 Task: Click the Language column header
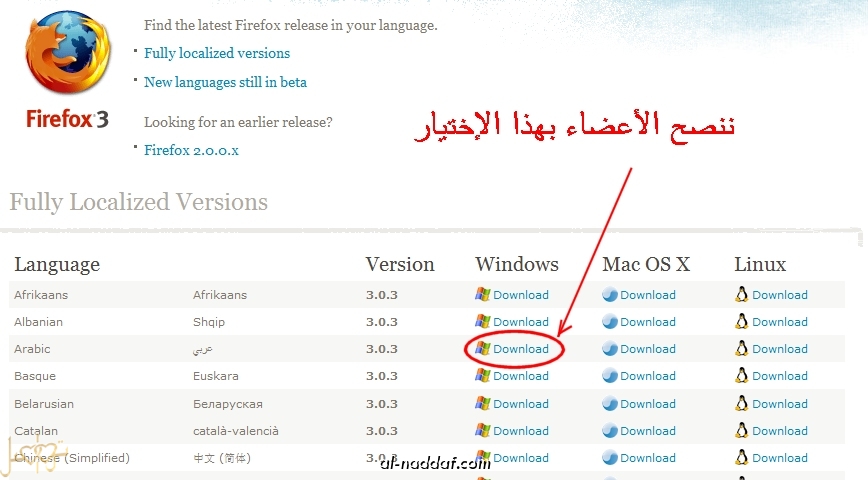(57, 265)
